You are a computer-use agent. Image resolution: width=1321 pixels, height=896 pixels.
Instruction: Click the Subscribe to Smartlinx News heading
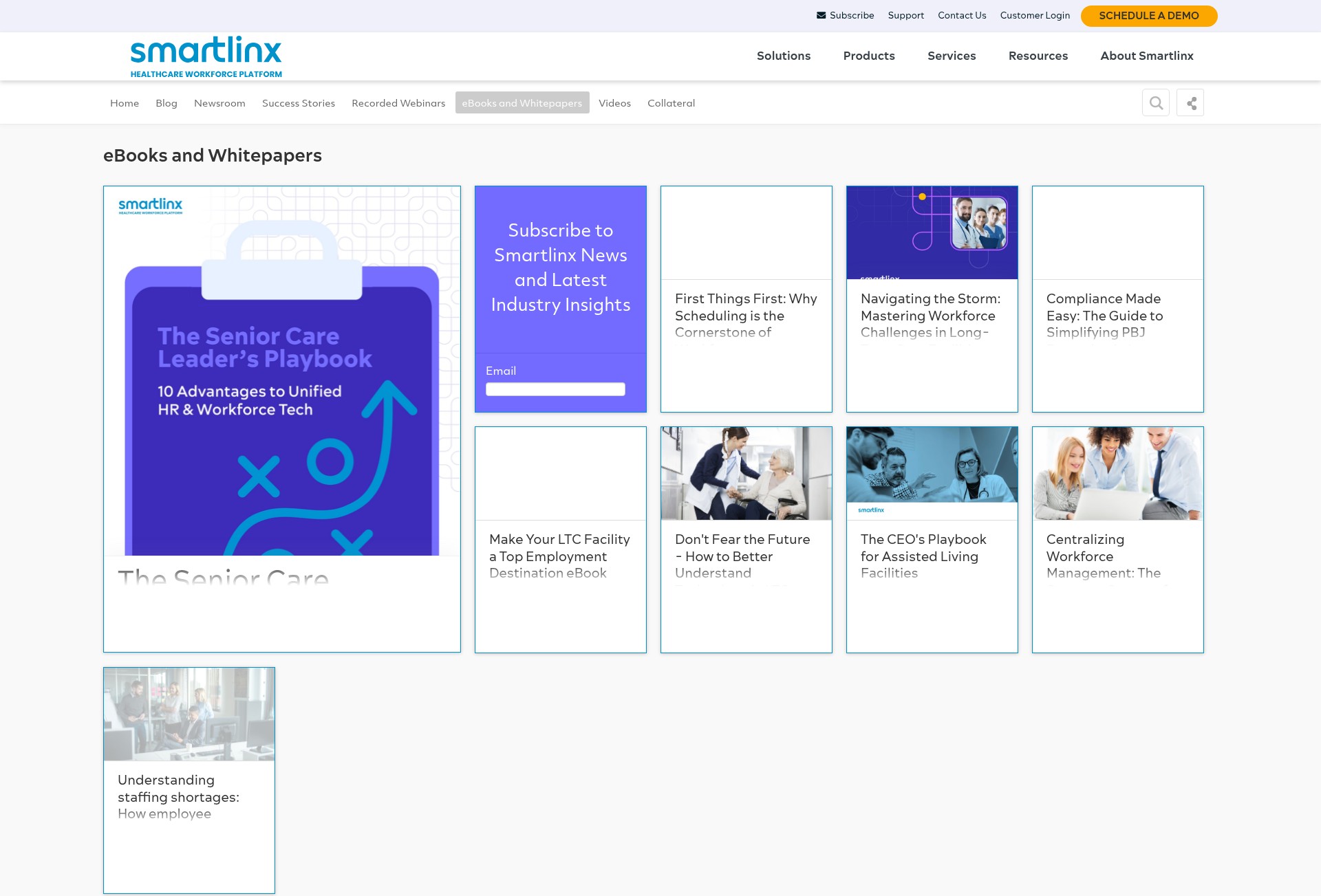click(x=561, y=267)
